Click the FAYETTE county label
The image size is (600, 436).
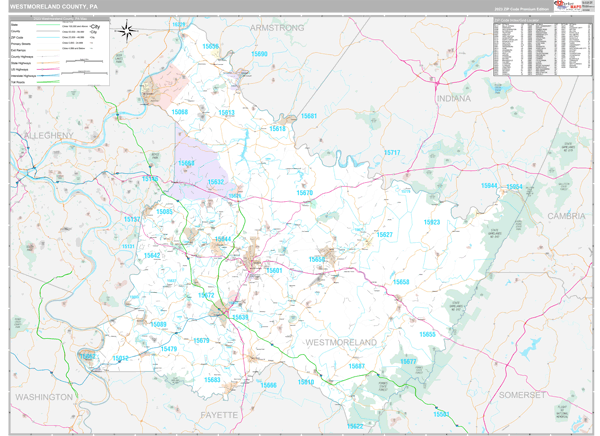[x=217, y=413]
